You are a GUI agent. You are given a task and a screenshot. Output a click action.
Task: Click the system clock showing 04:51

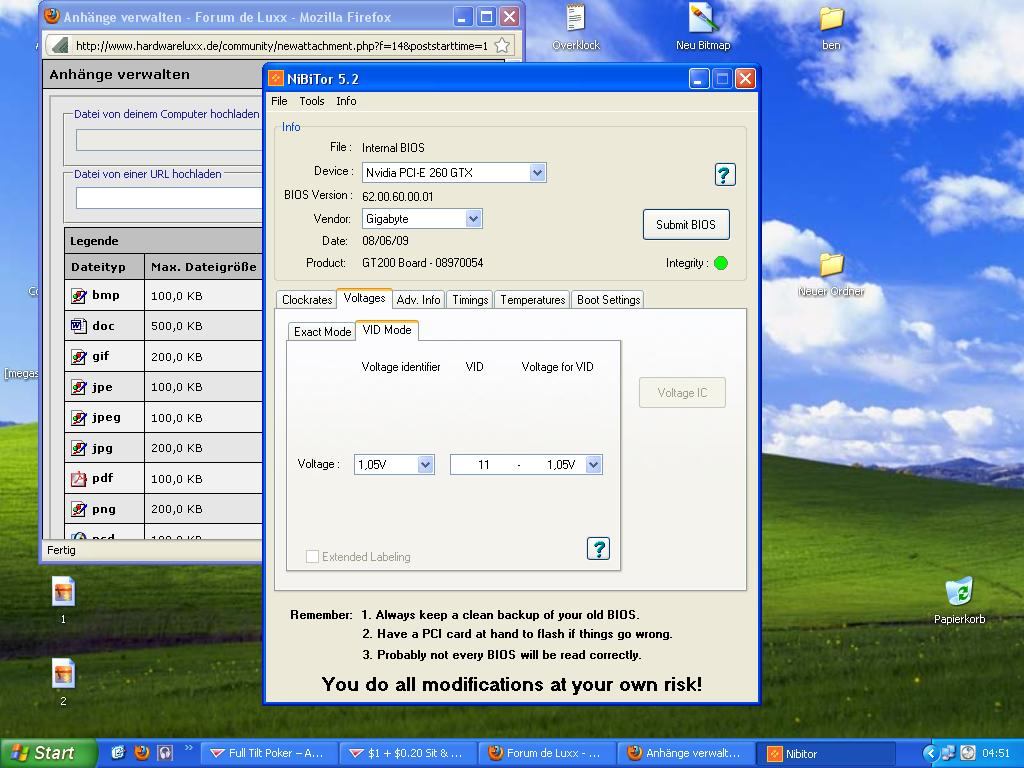click(x=996, y=753)
